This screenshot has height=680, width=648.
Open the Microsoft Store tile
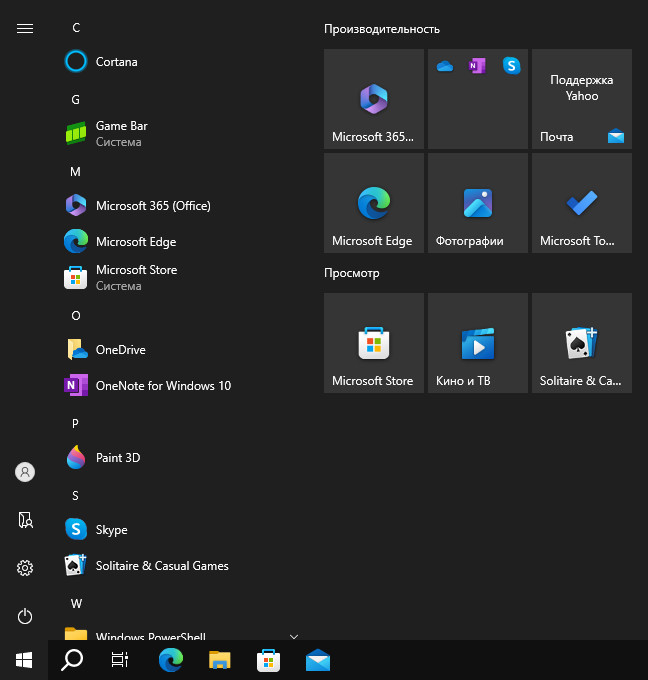(374, 343)
